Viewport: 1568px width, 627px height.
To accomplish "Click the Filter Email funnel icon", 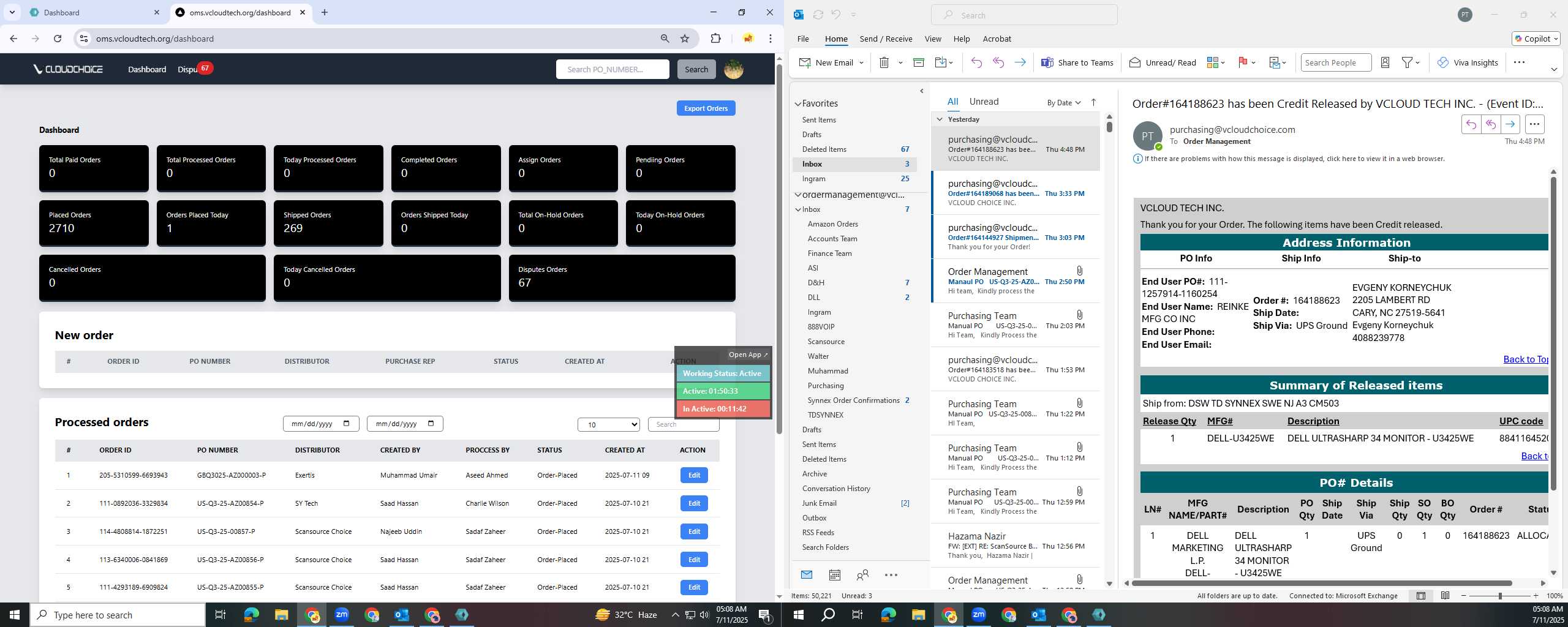I will (1408, 62).
